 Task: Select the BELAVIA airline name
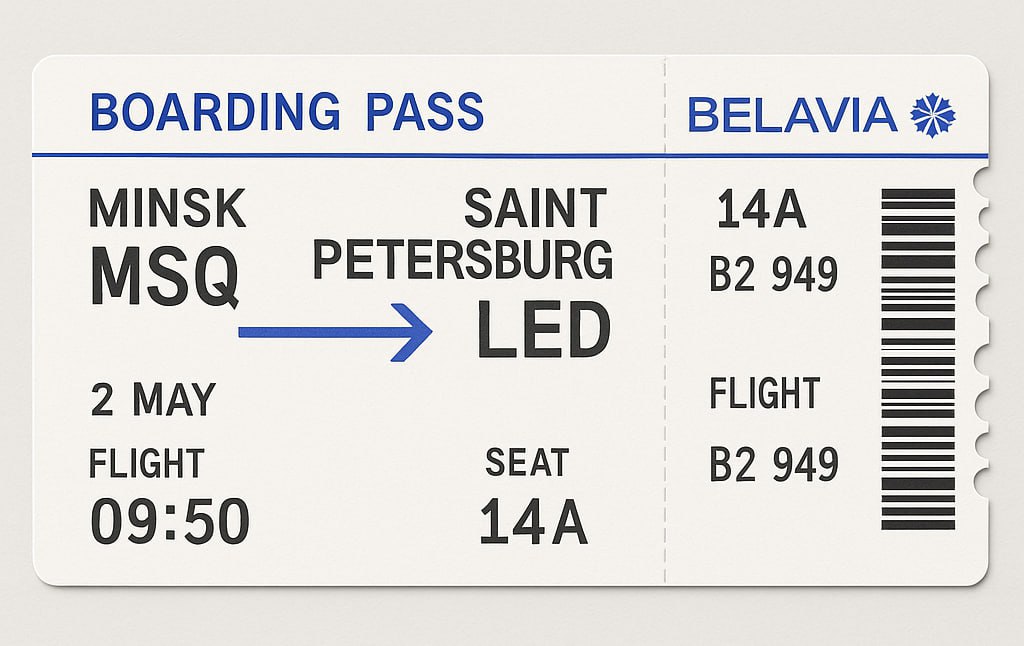(793, 116)
